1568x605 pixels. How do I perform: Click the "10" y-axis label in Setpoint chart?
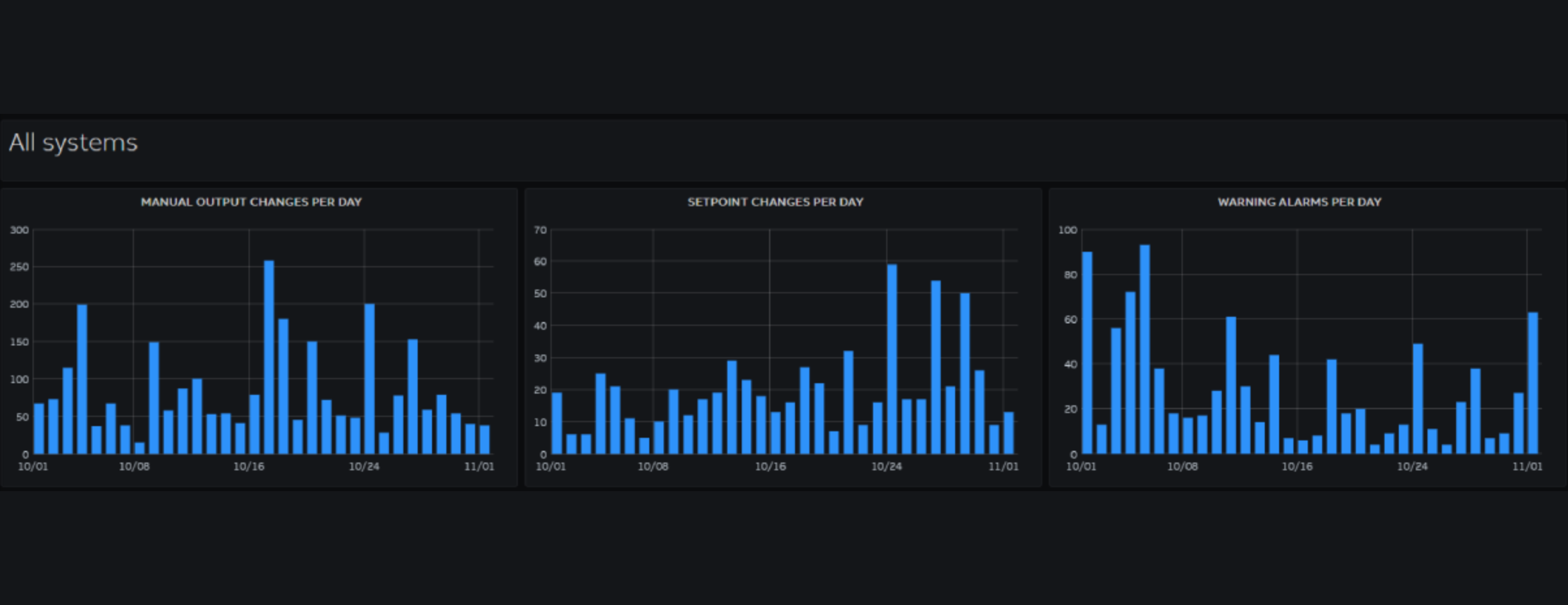pos(540,422)
